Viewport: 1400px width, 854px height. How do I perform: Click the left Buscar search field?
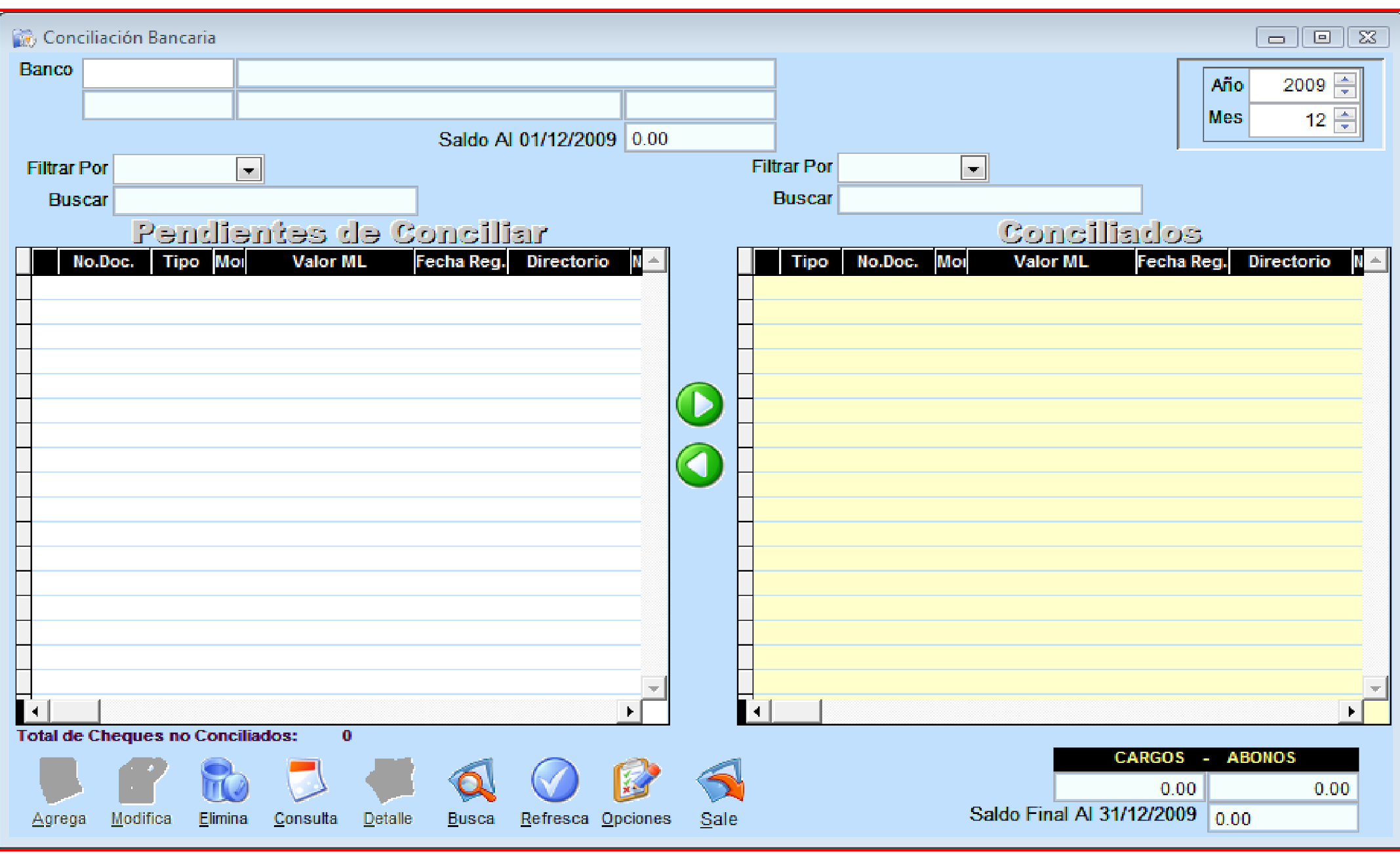pos(265,201)
